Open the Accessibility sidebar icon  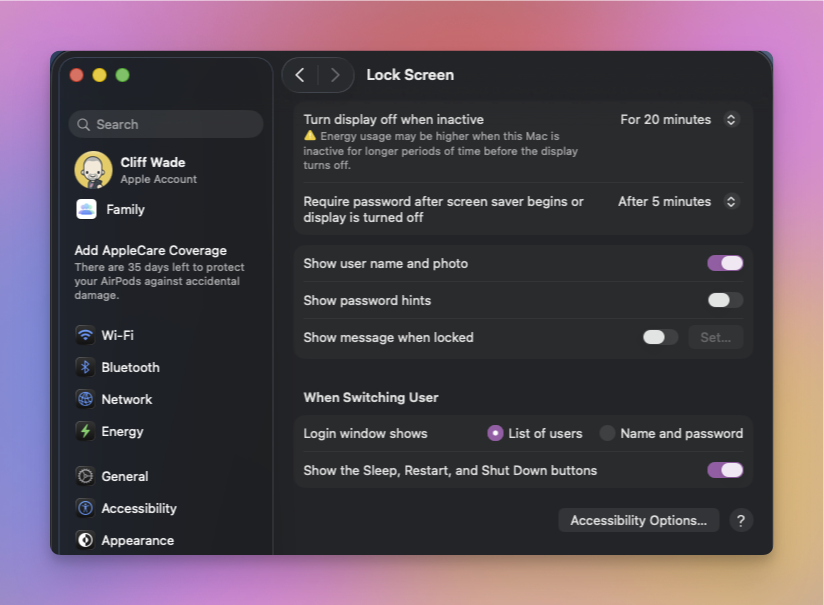tap(86, 508)
